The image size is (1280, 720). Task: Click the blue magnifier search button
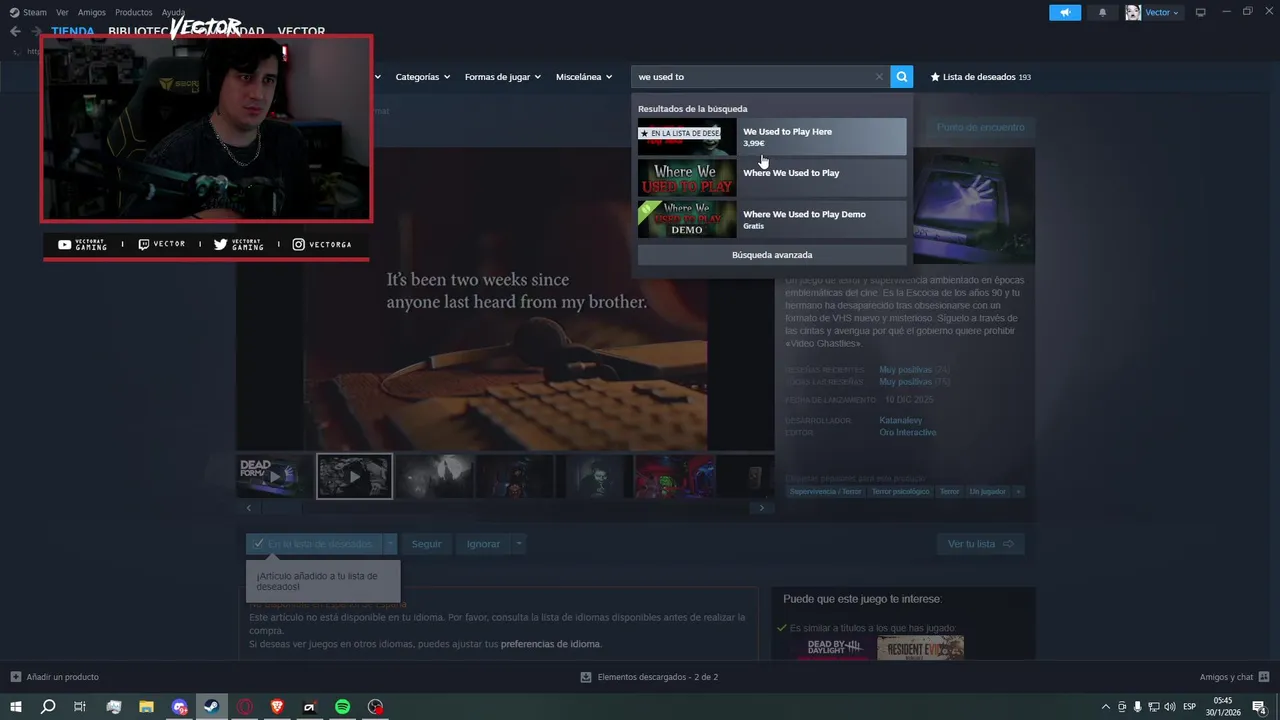tap(902, 76)
